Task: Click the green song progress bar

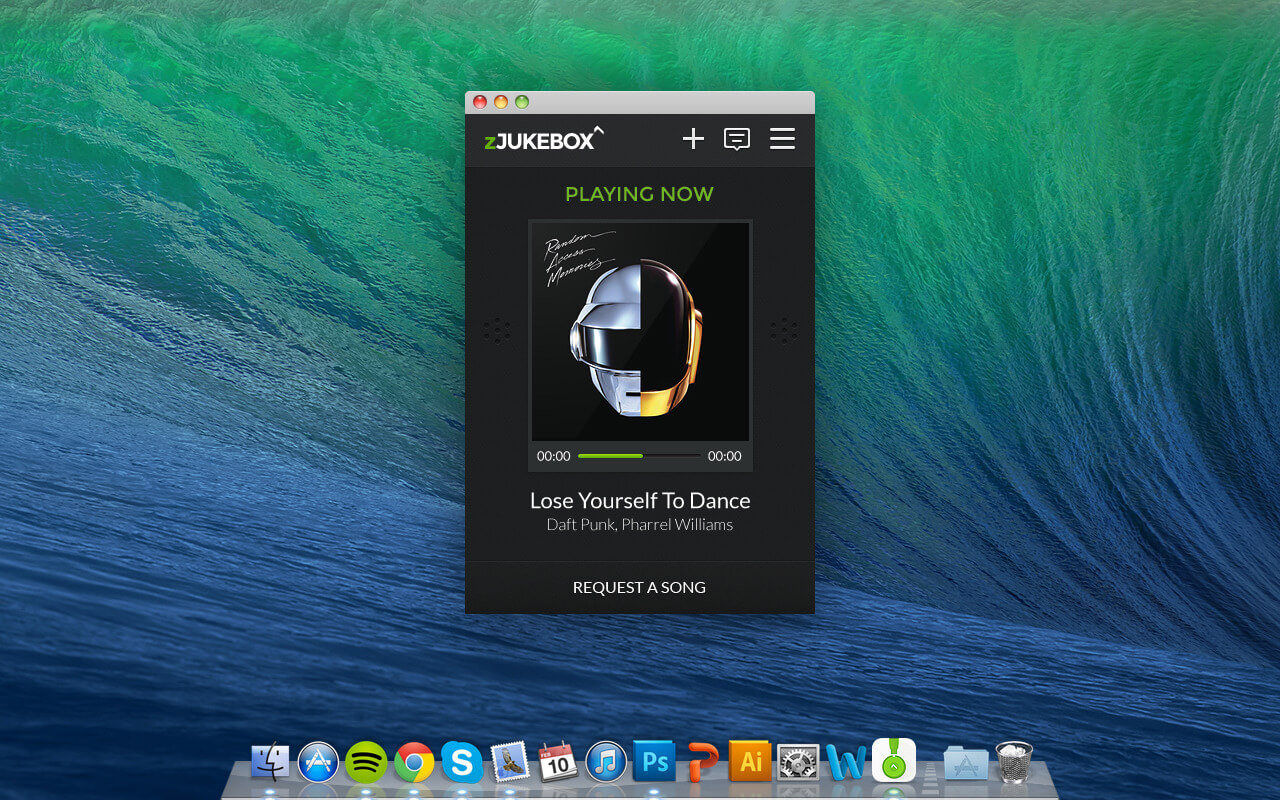Action: pos(611,456)
